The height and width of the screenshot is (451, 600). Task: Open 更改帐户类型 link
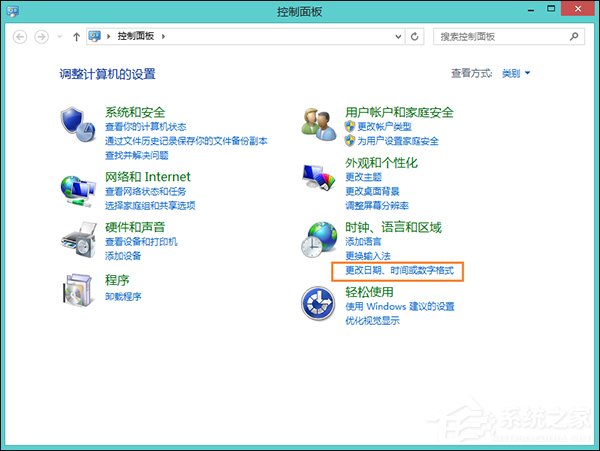pyautogui.click(x=385, y=127)
